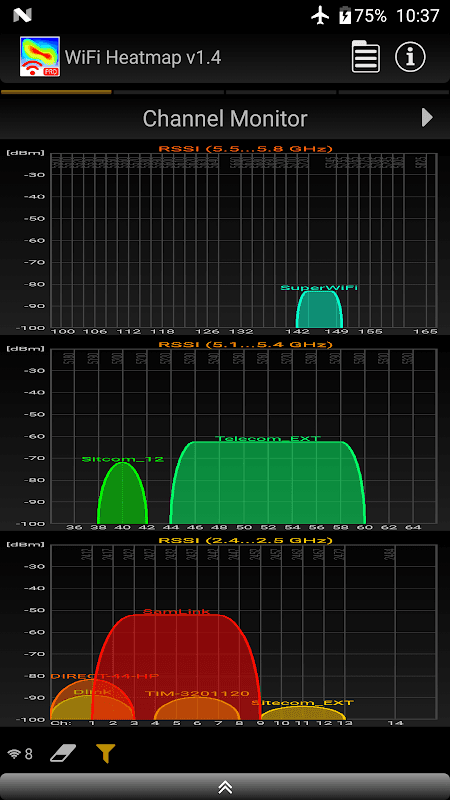Screen dimensions: 450x800
Task: Tap channel 40 label on 5.1 GHz axis
Action: pos(122,527)
